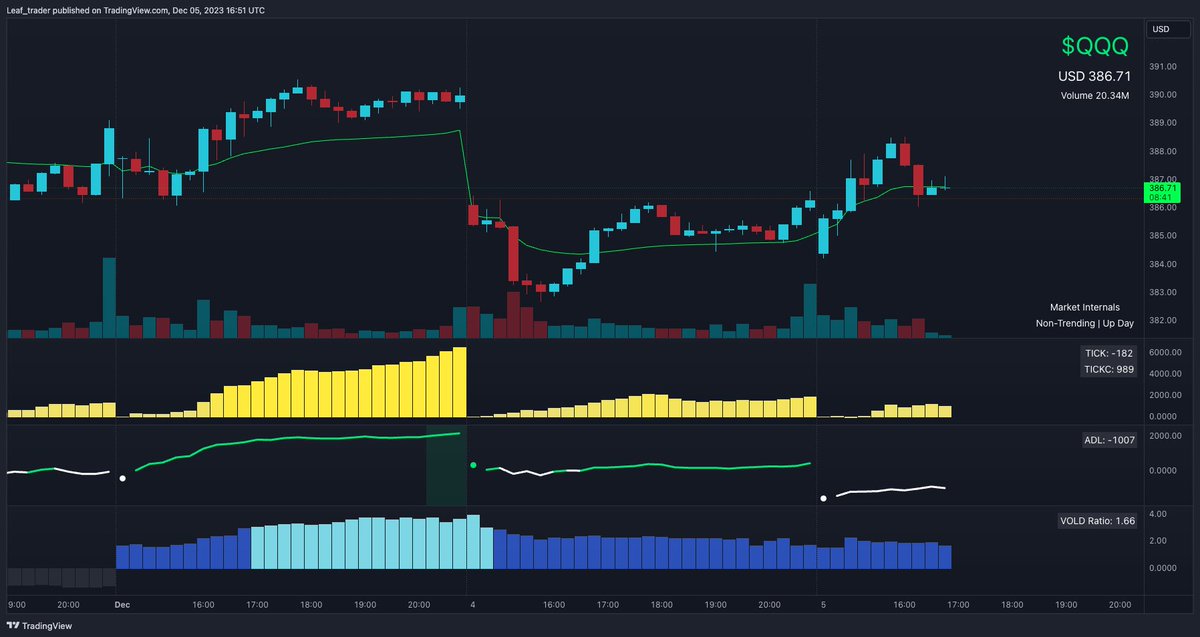Select the TICK: -182 indicator label
This screenshot has width=1200, height=637.
(x=1108, y=352)
